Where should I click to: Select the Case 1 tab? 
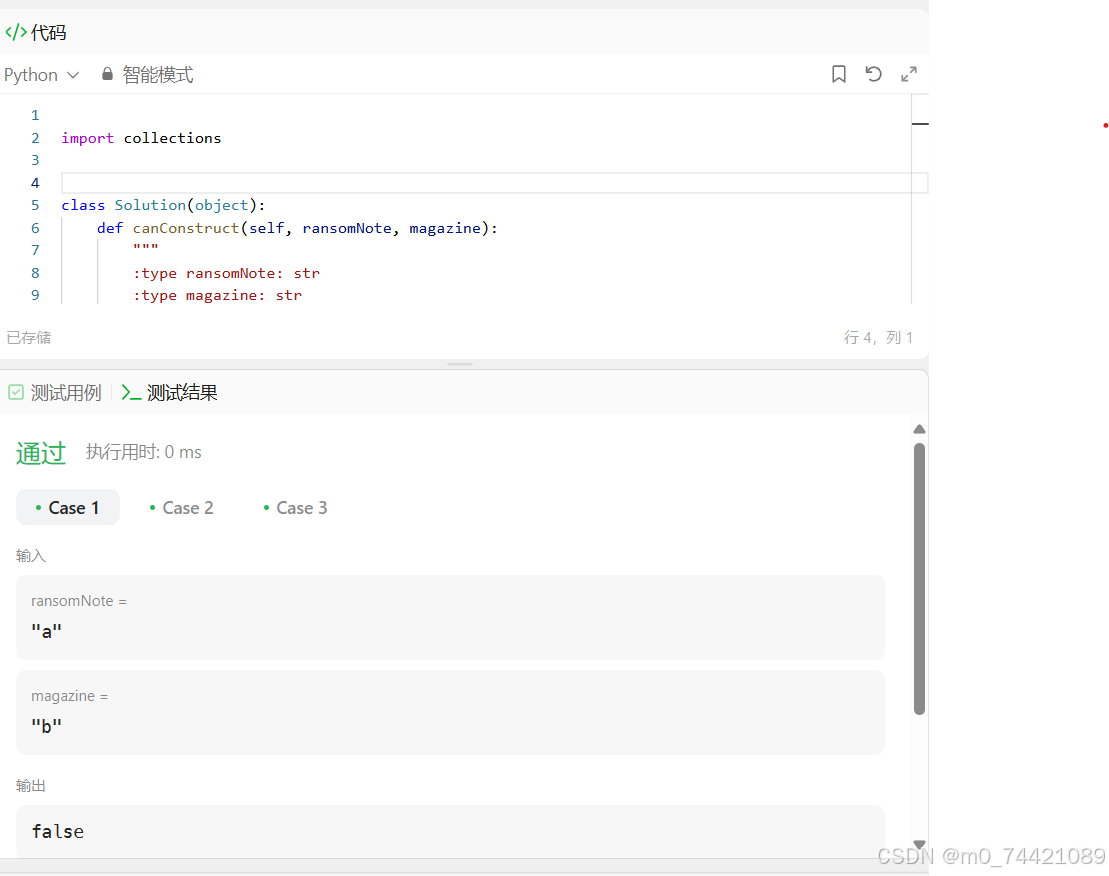[68, 508]
